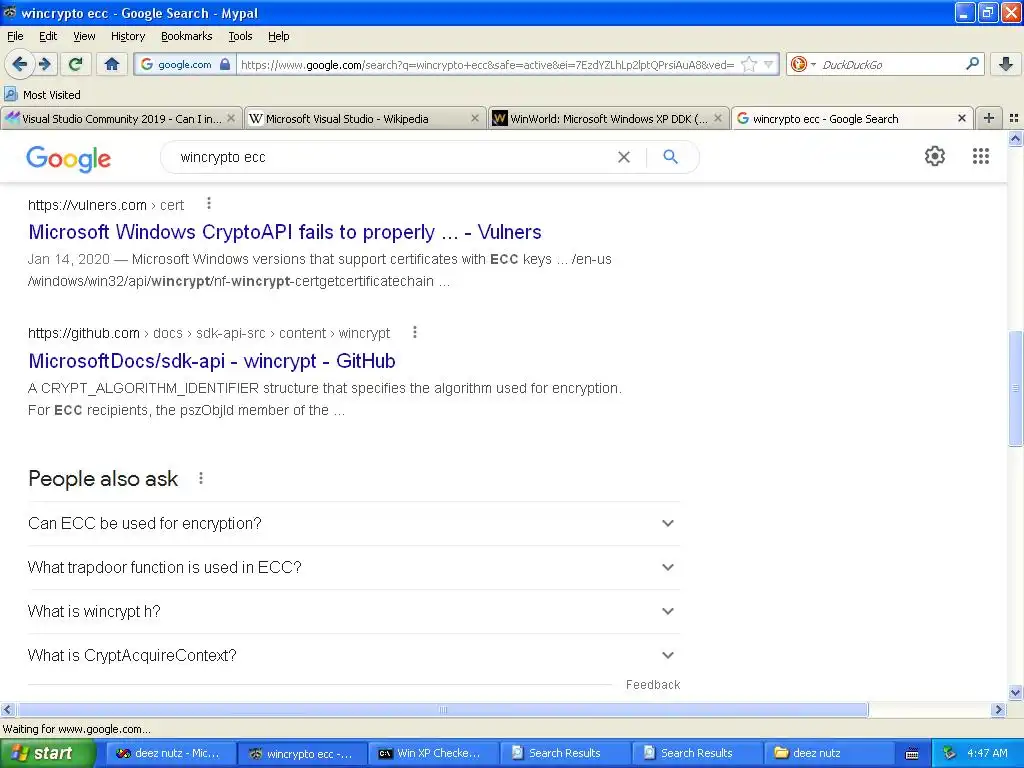Screen dimensions: 1024x768
Task: Click the vertical scrollbar up arrow
Action: point(1015,138)
